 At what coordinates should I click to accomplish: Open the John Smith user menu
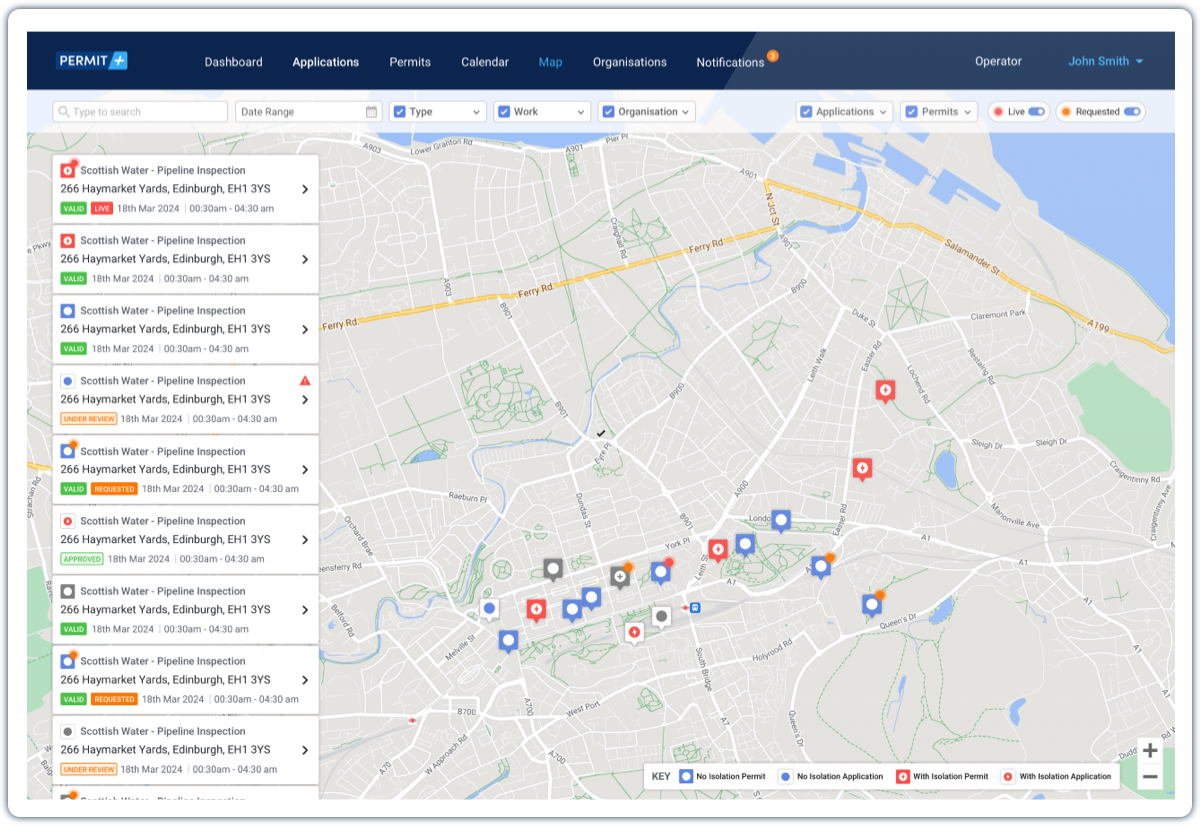point(1105,61)
